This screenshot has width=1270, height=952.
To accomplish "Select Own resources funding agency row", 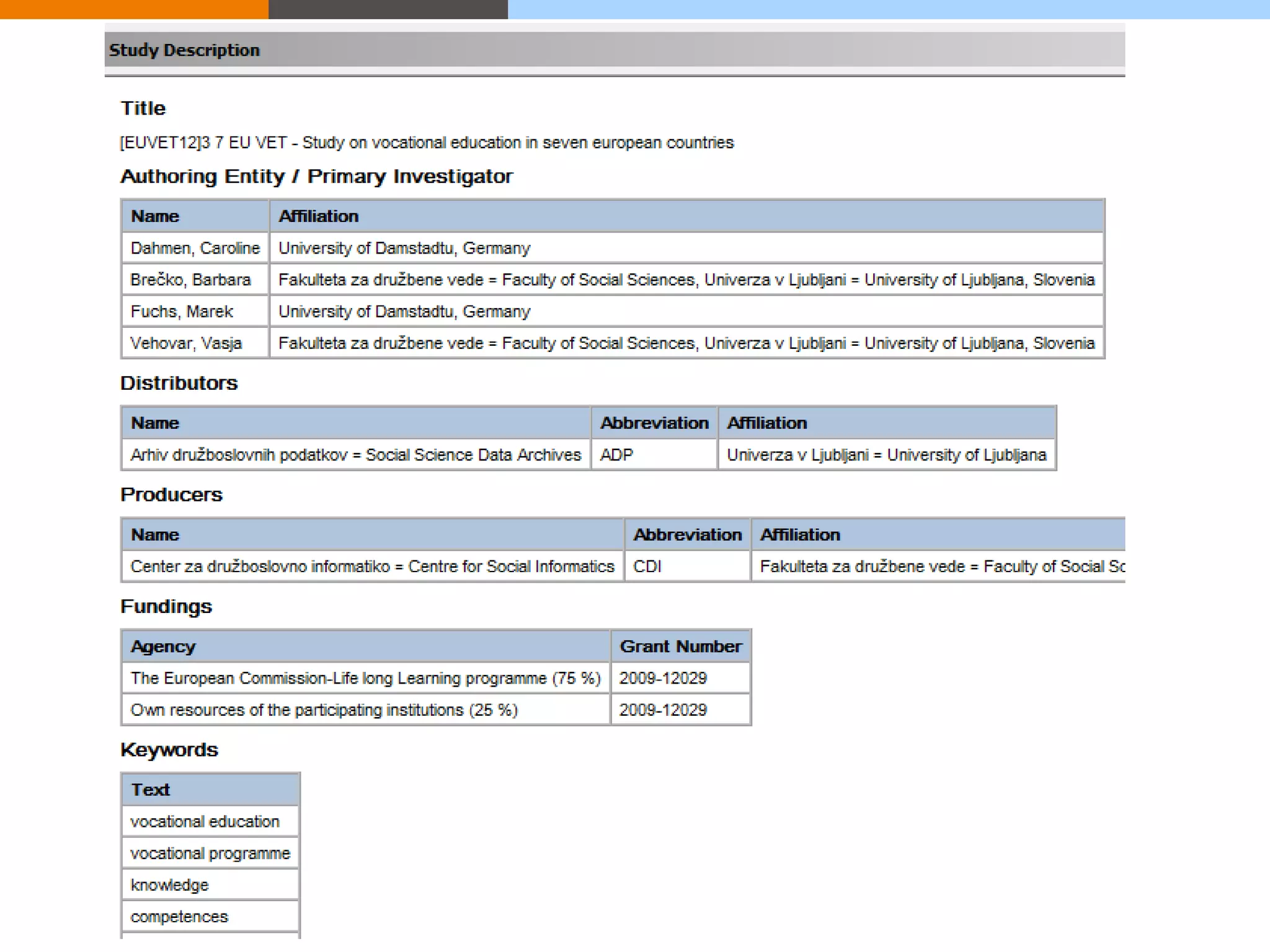I will coord(324,710).
